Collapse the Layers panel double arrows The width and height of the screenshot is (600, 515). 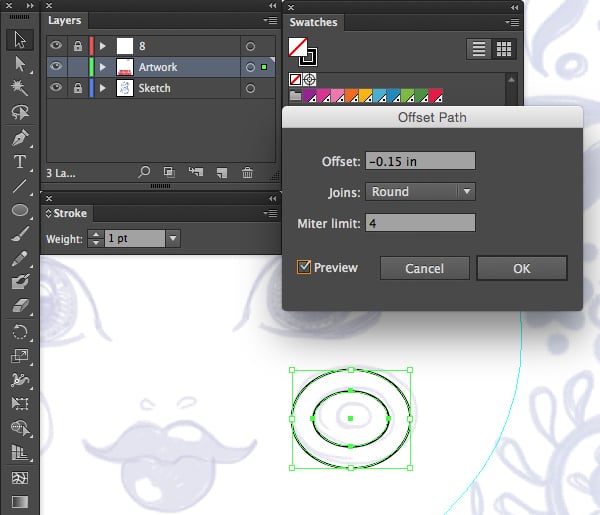coord(272,5)
